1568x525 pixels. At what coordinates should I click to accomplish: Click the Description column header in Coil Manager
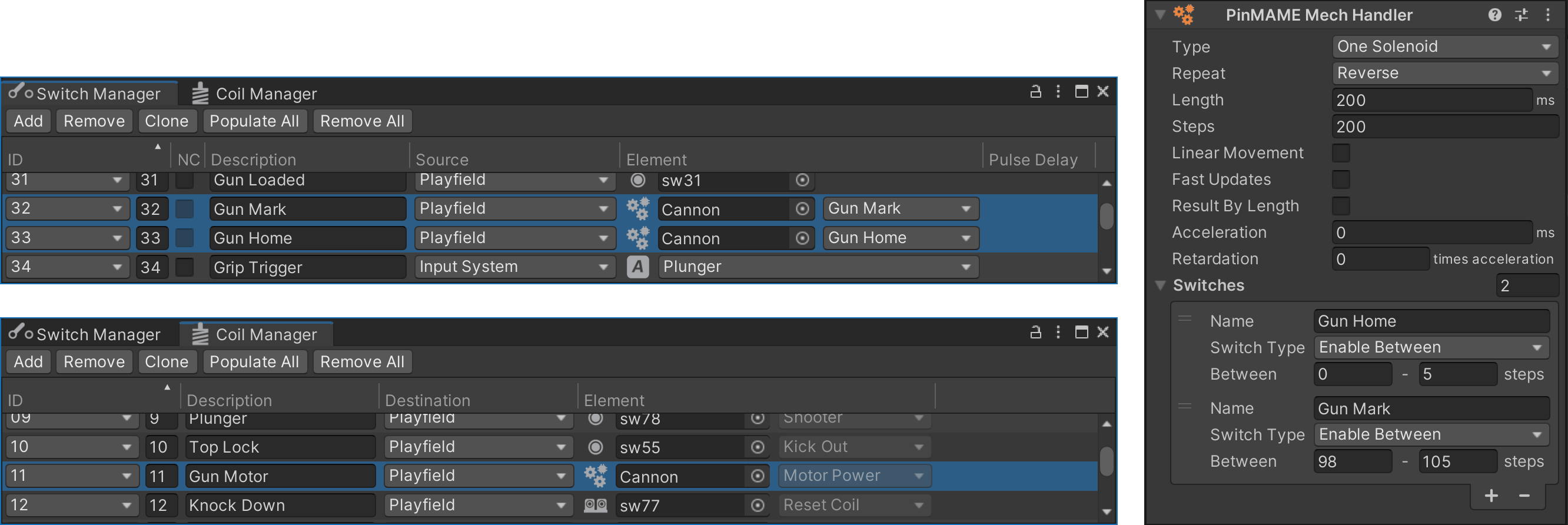280,400
